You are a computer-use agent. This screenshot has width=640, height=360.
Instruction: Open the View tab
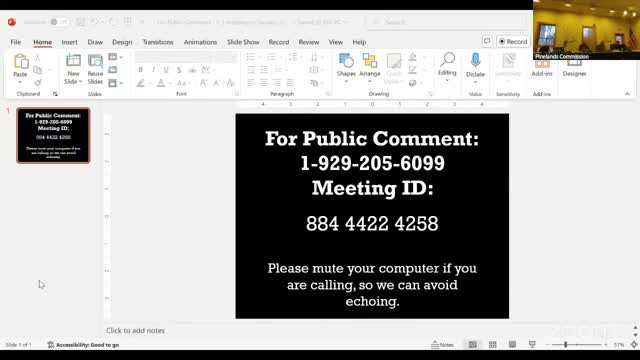coord(336,42)
